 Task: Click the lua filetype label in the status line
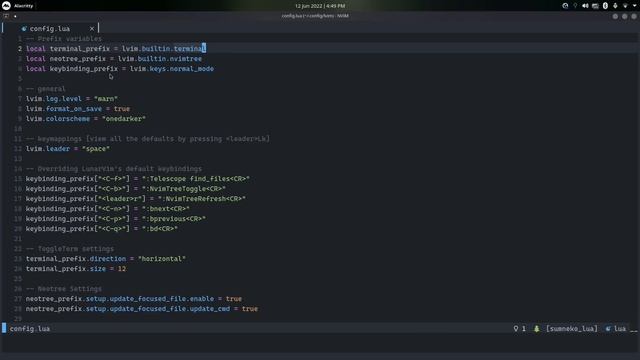coord(620,329)
